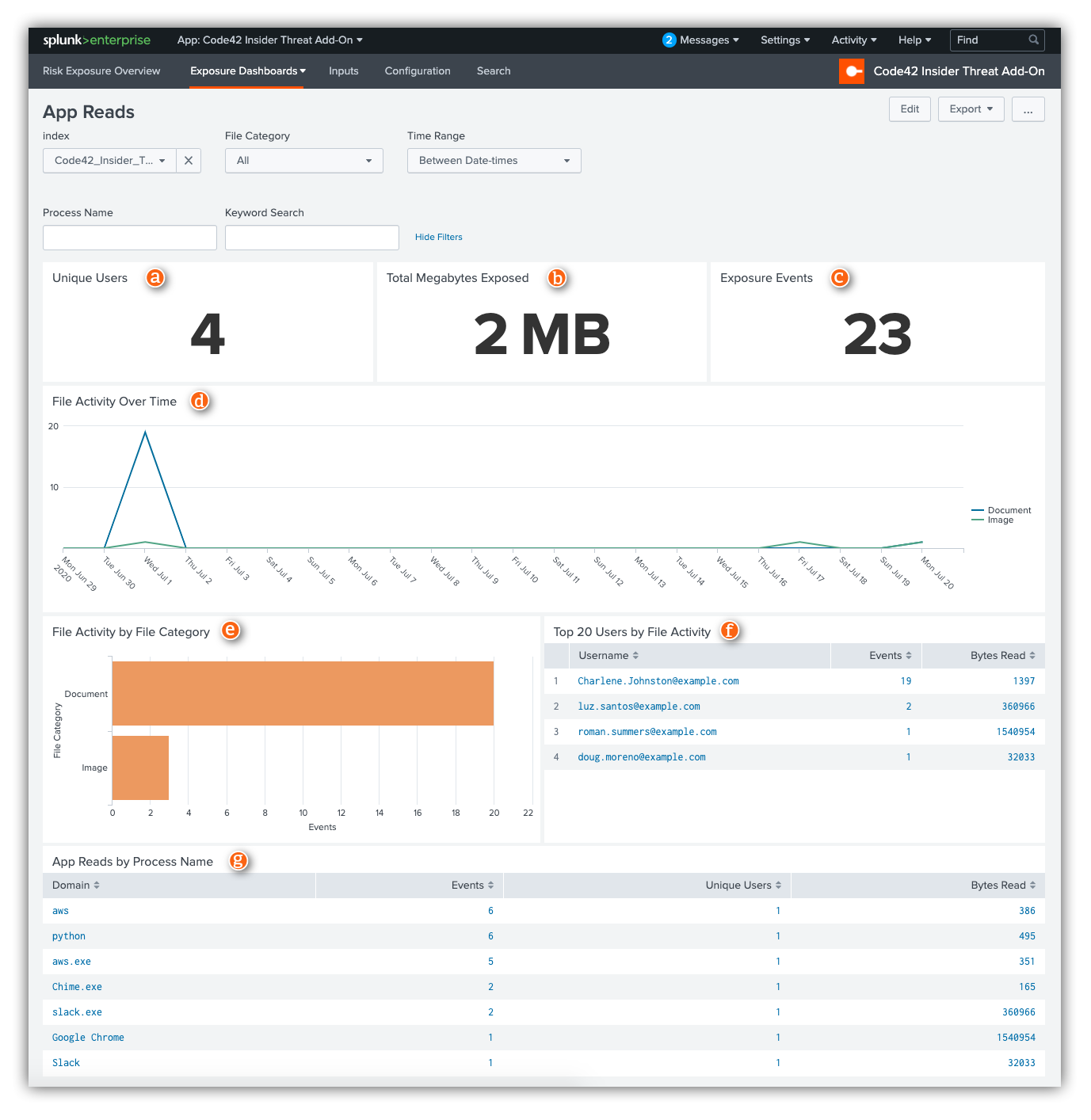
Task: Open the Messages notification badge
Action: click(x=669, y=40)
